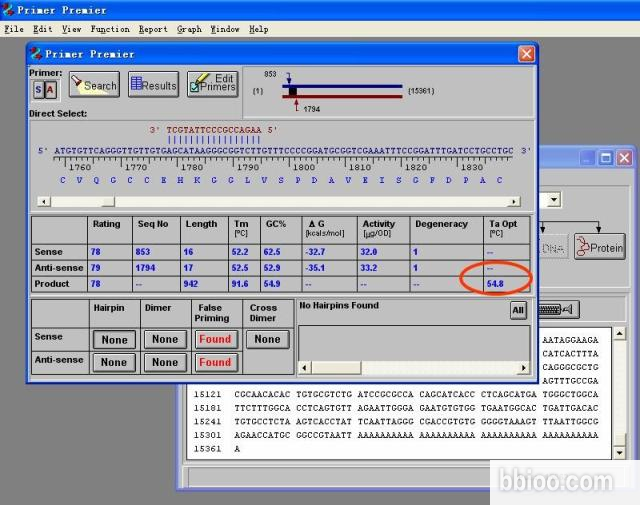Click left arrow of hairpin panel scrollbar
The height and width of the screenshot is (505, 640).
coord(304,368)
